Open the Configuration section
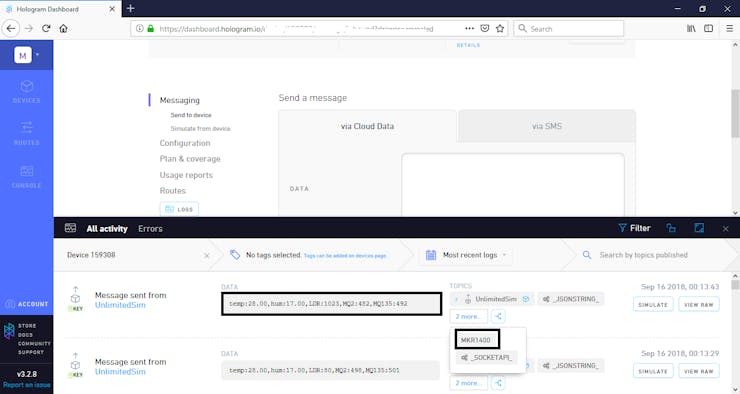The width and height of the screenshot is (740, 394). [185, 143]
